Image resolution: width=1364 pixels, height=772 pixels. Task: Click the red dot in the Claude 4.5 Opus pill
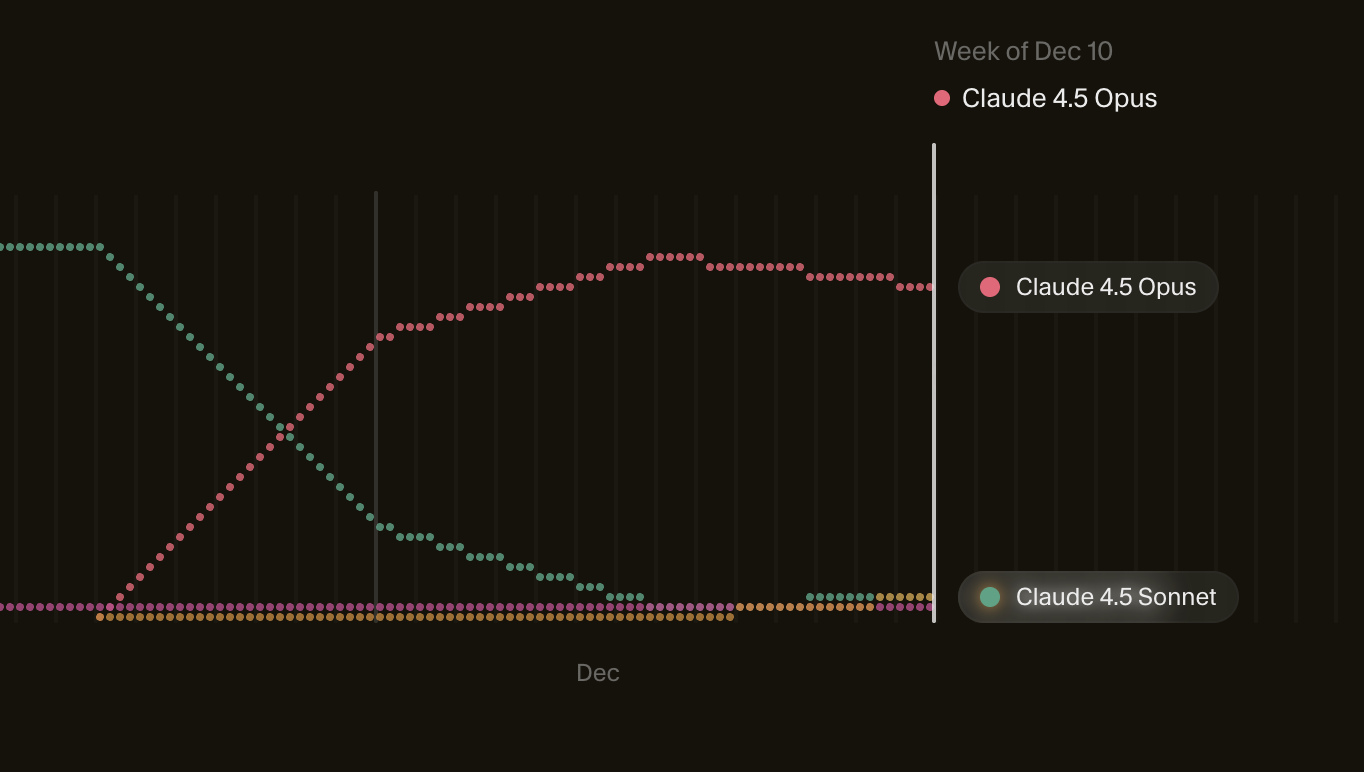coord(990,287)
